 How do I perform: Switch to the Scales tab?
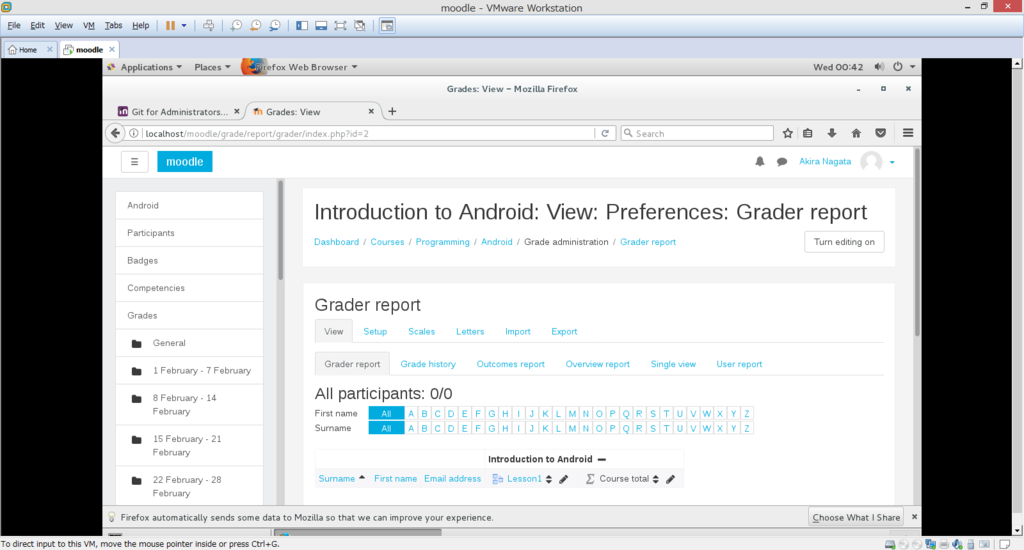point(421,331)
